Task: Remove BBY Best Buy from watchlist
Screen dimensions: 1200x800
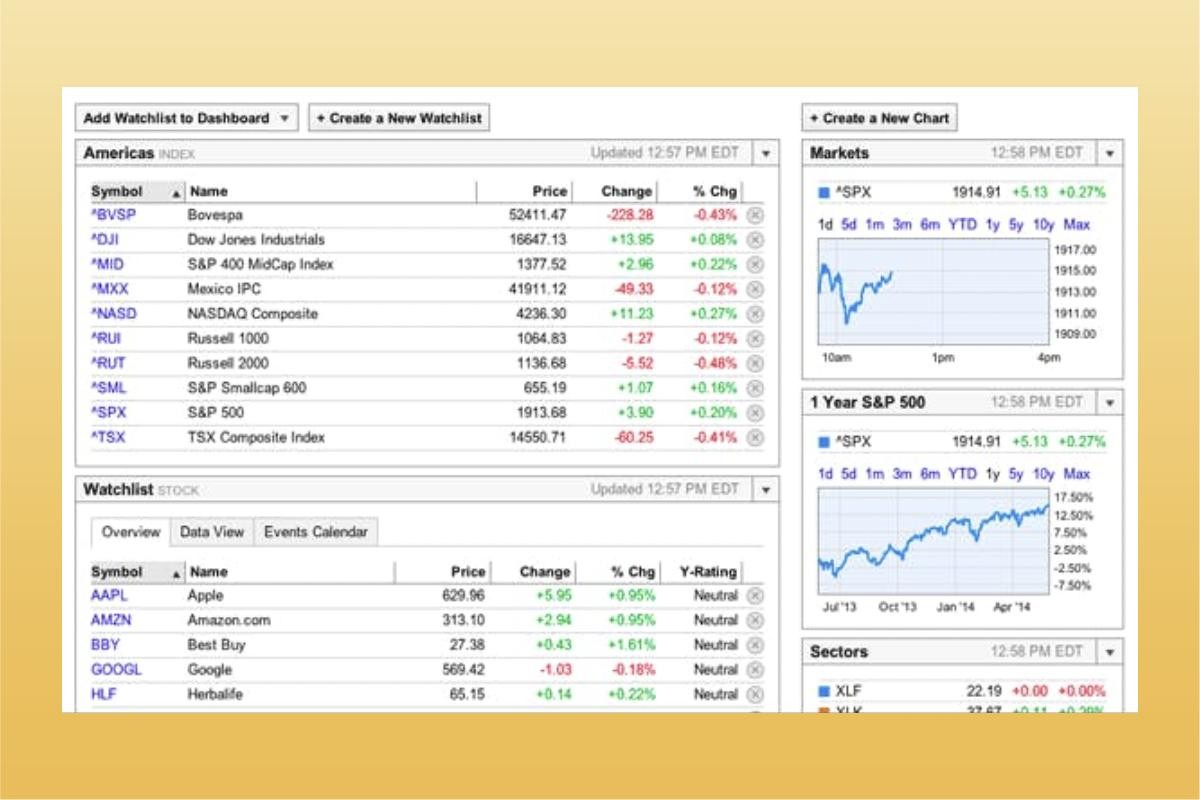Action: 755,645
